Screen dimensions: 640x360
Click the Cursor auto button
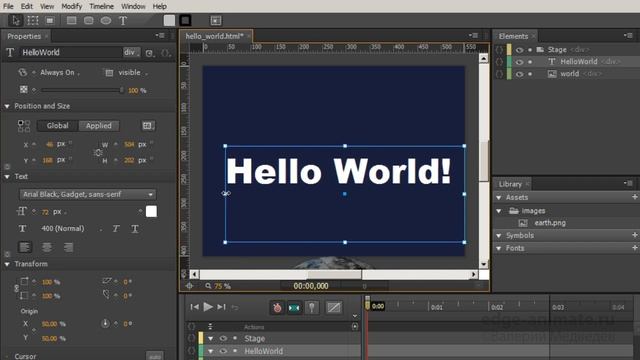tap(155, 356)
